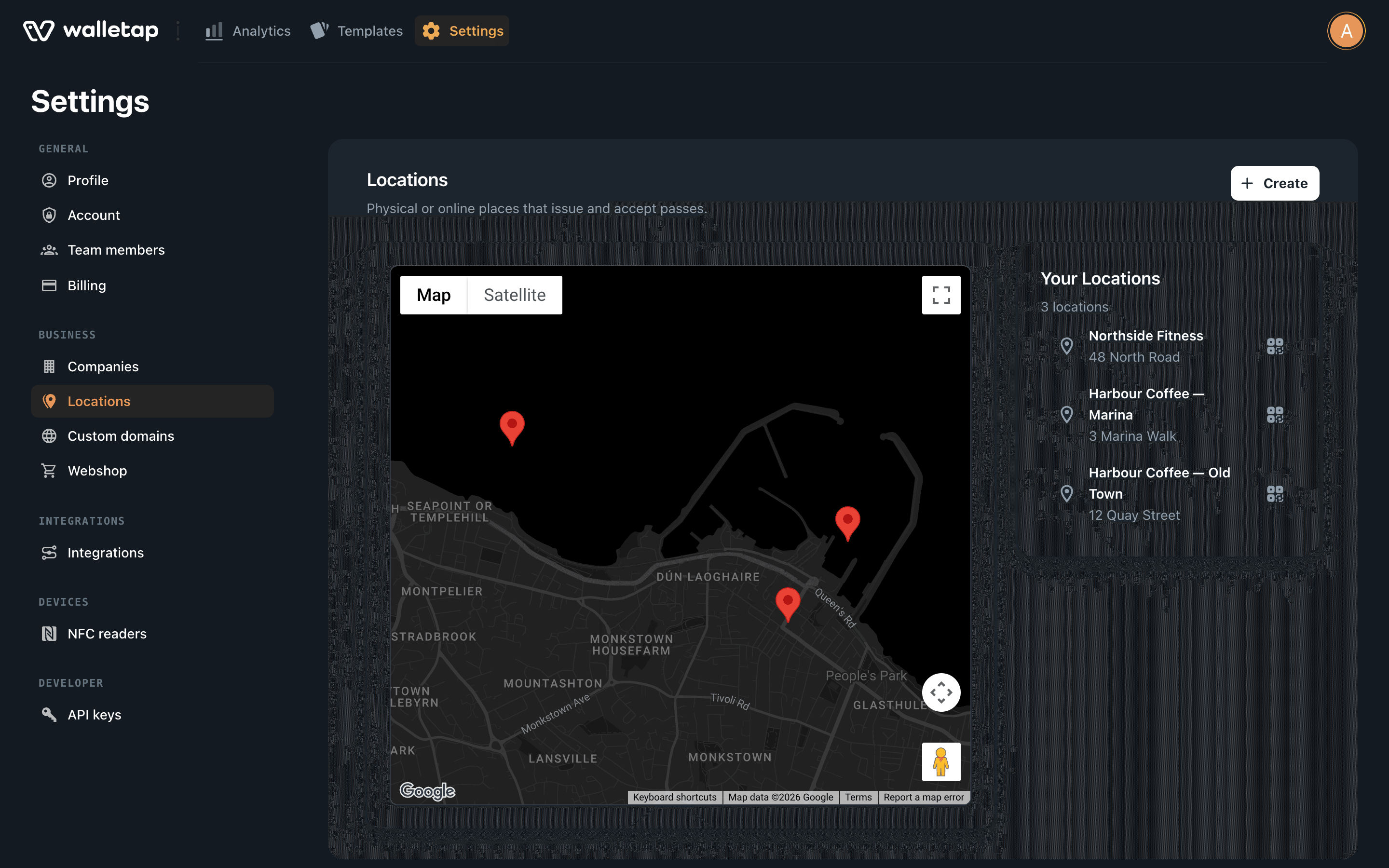Click the walletap logo
Screen dimensions: 1389x868
click(91, 30)
